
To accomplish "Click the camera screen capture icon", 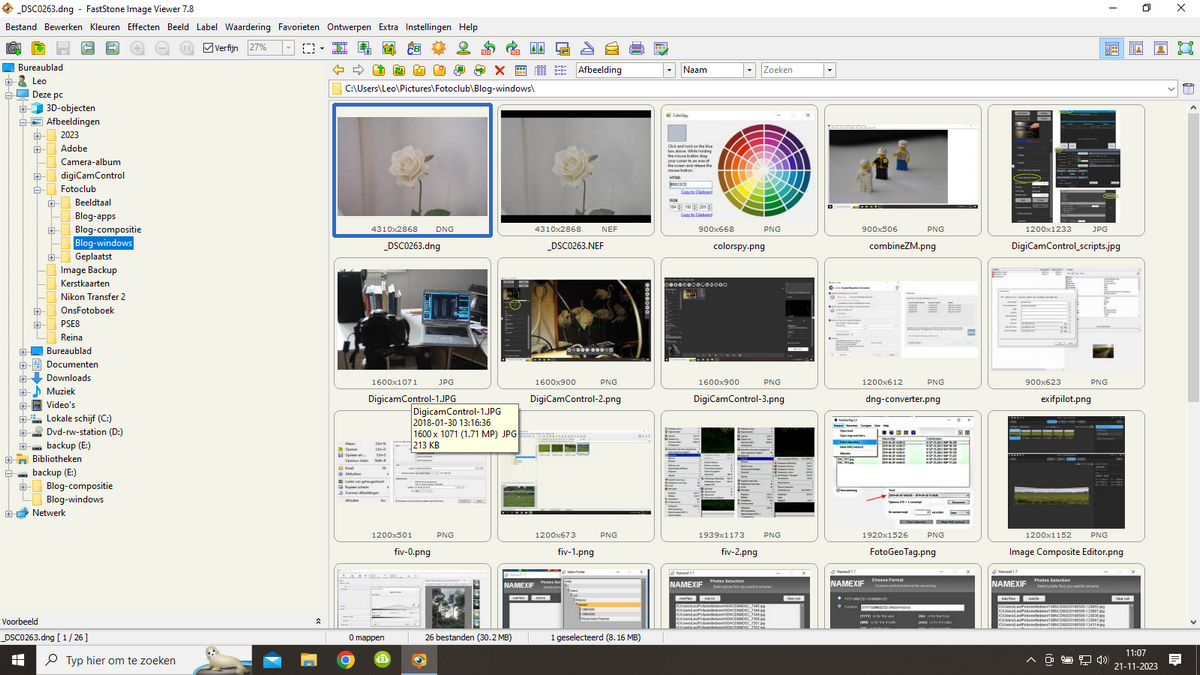I will 14,48.
